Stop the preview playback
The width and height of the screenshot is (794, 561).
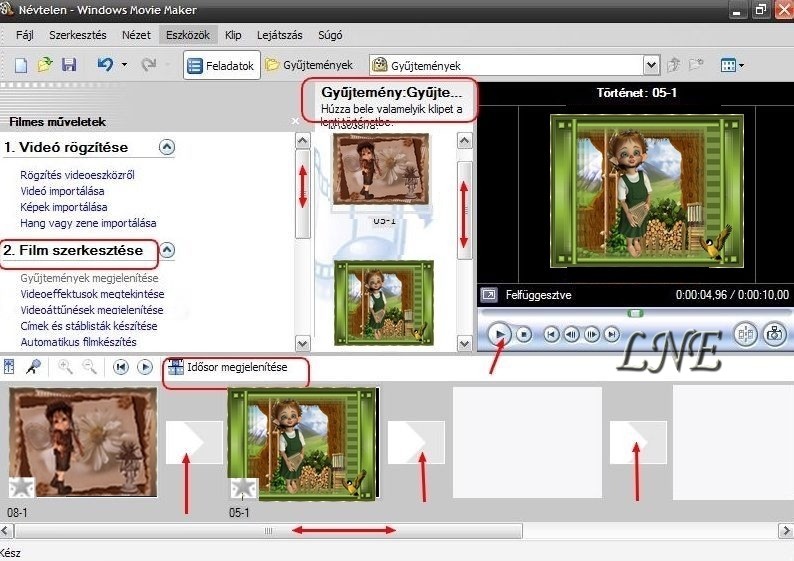click(x=524, y=334)
